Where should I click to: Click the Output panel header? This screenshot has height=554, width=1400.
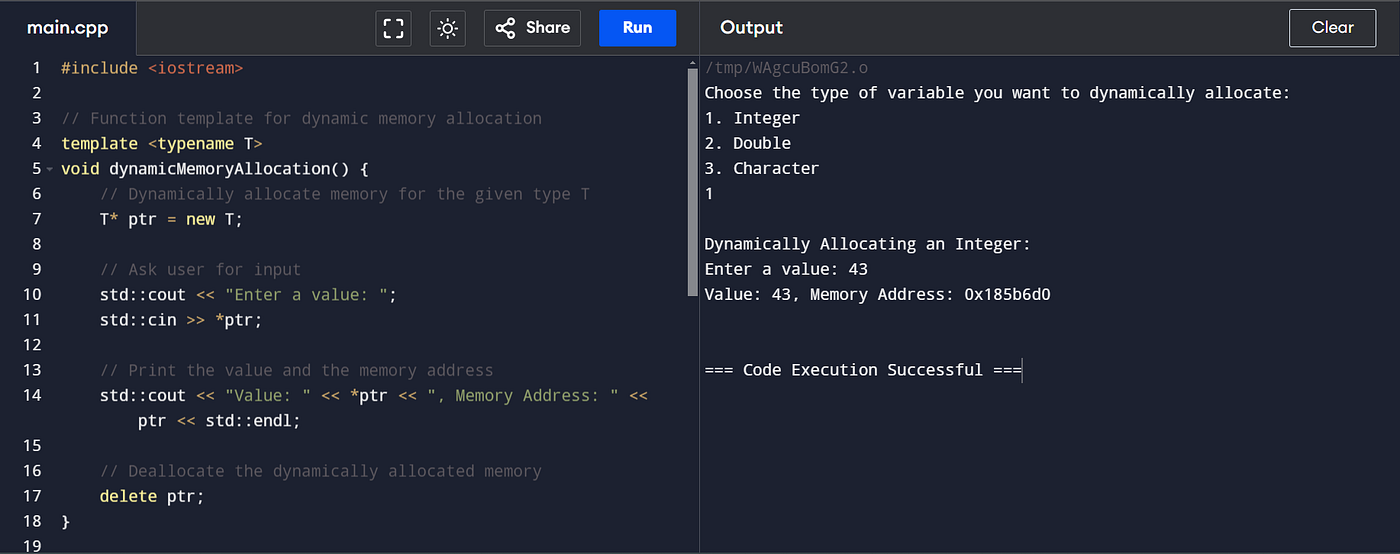click(x=751, y=28)
